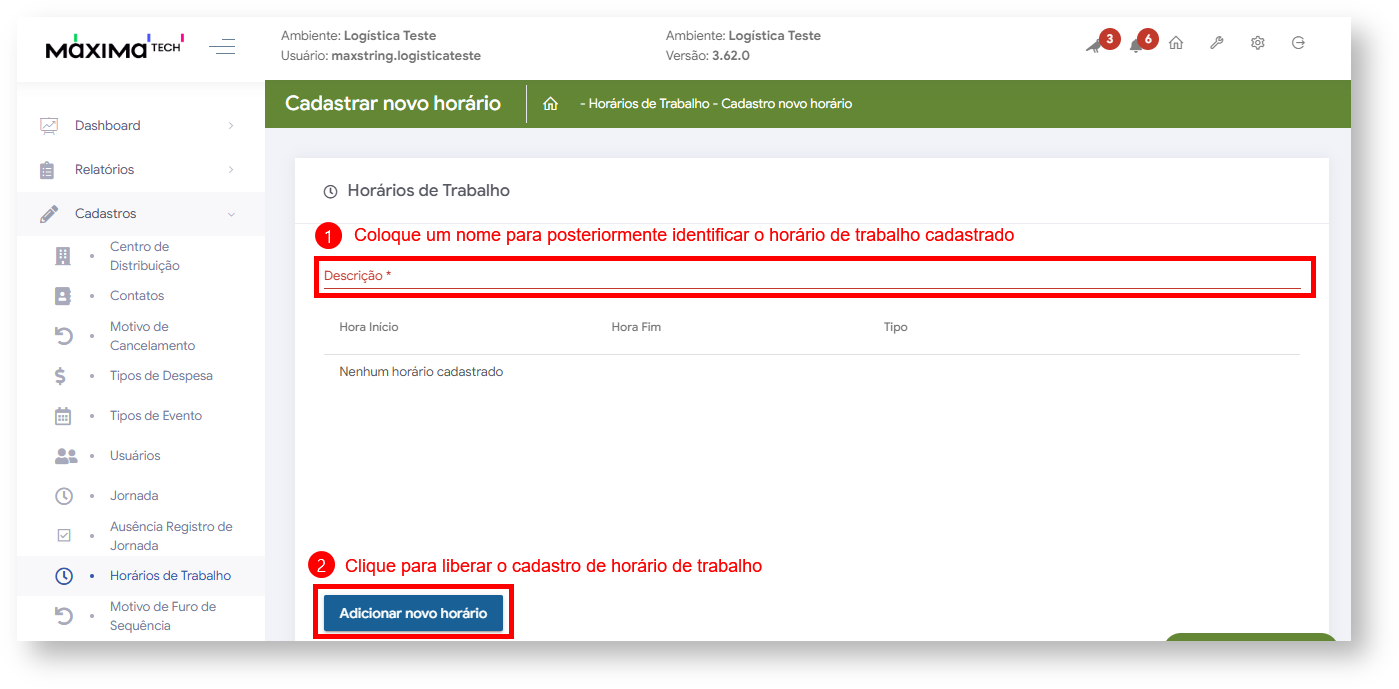Click the Usuários people icon

click(66, 456)
